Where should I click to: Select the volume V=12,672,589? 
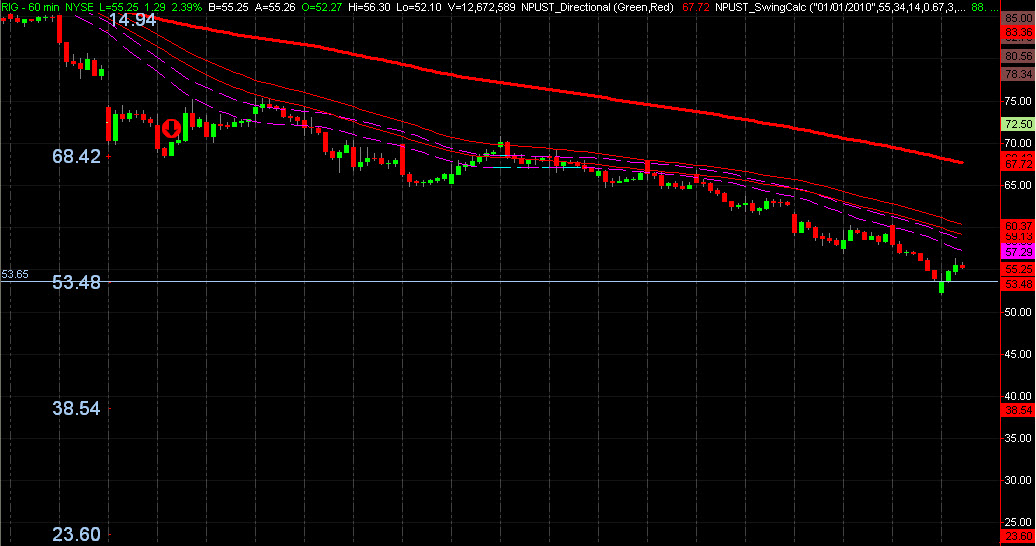point(480,7)
